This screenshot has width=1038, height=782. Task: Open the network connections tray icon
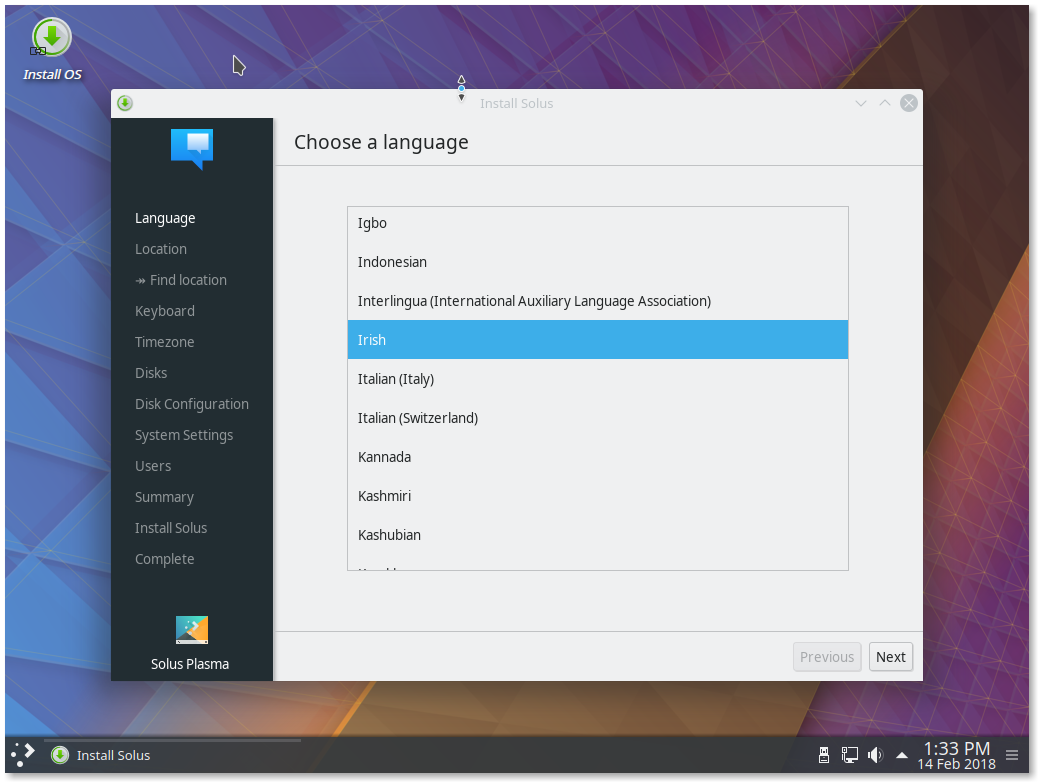pos(849,755)
